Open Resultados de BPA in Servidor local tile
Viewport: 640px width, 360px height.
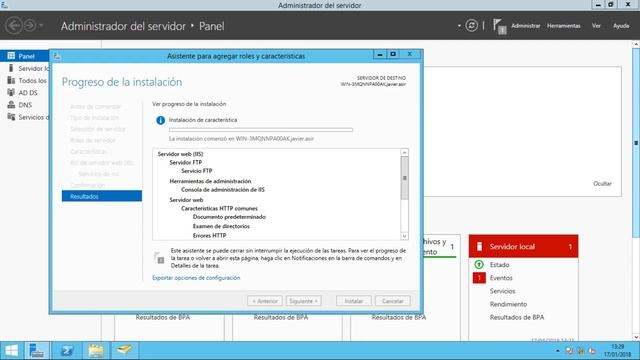[517, 317]
